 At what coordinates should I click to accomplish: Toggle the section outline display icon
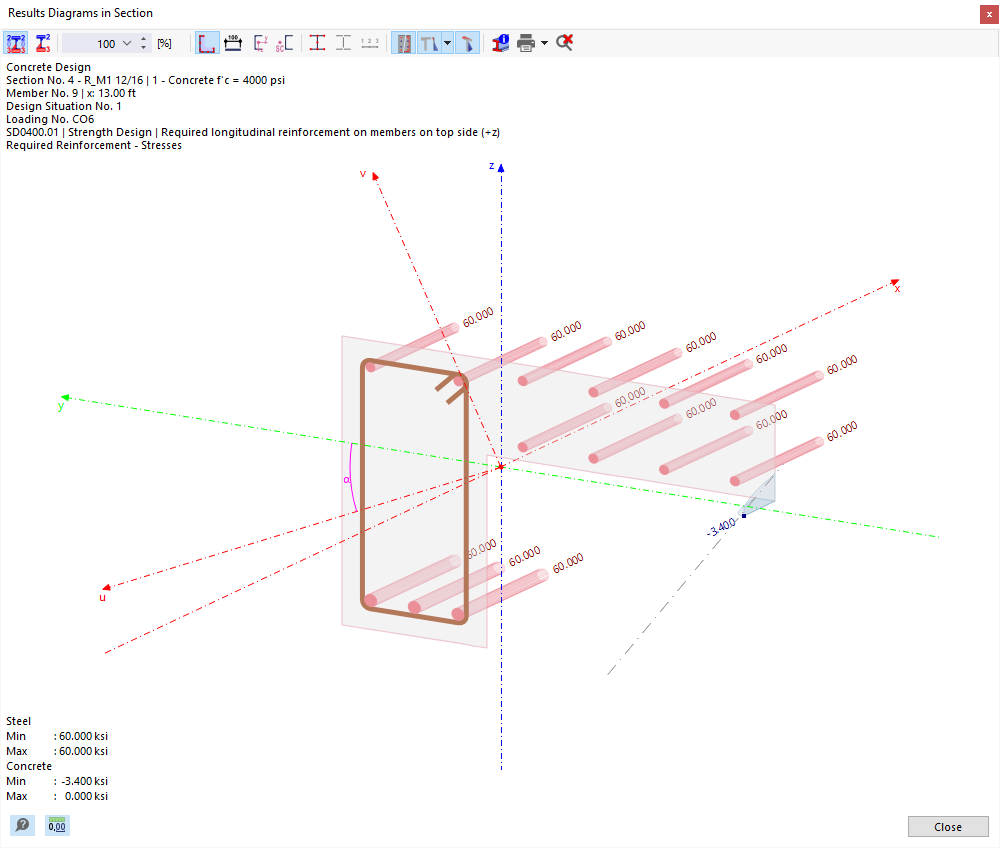(x=207, y=43)
